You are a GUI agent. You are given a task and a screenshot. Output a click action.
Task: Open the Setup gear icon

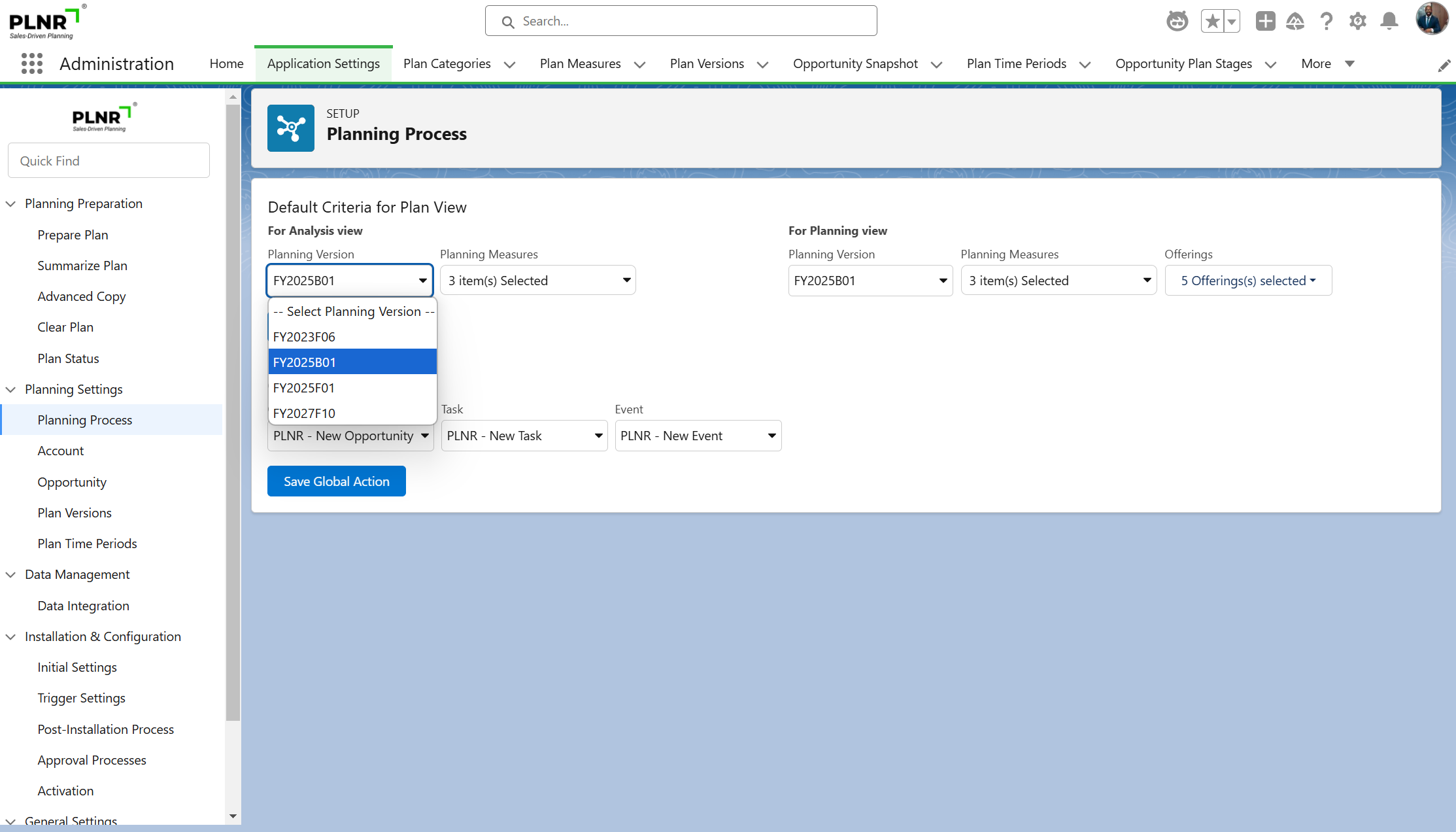point(1358,21)
